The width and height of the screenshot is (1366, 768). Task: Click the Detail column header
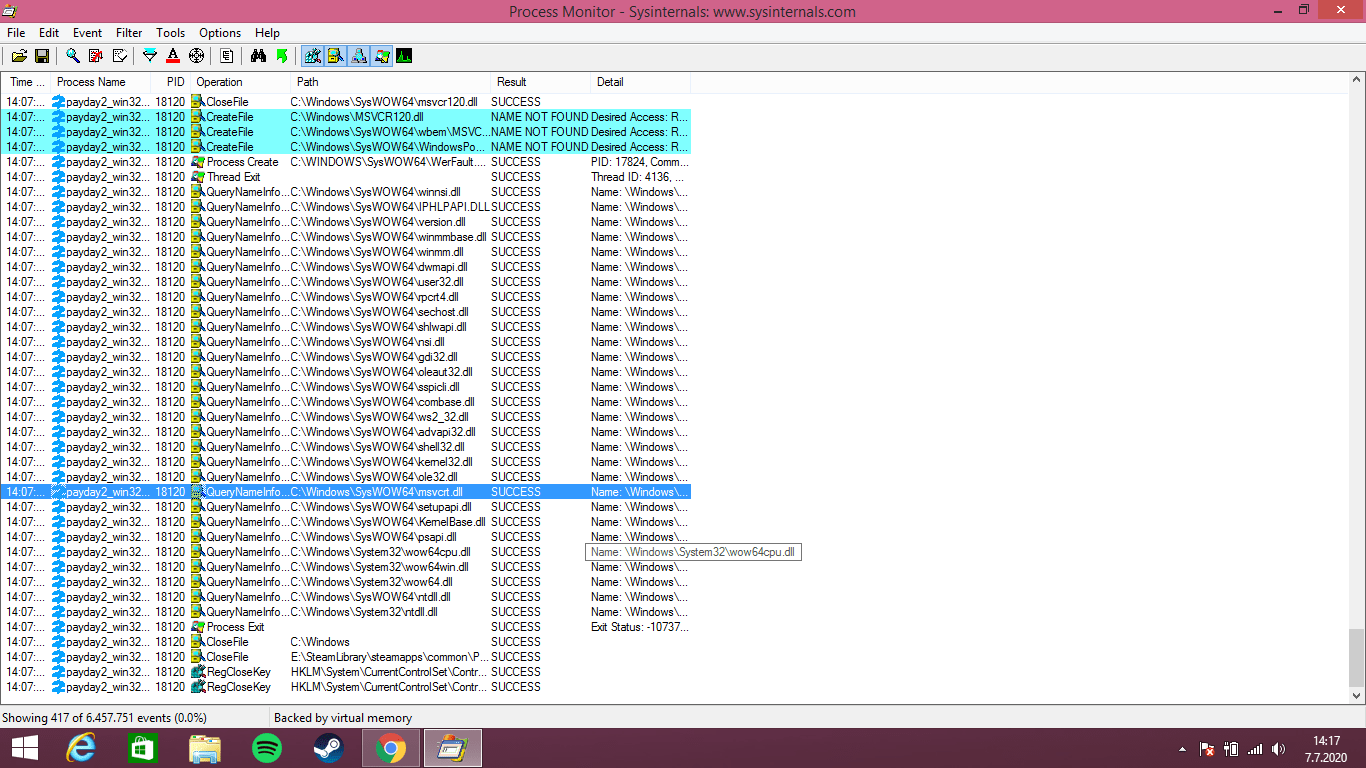[x=640, y=82]
